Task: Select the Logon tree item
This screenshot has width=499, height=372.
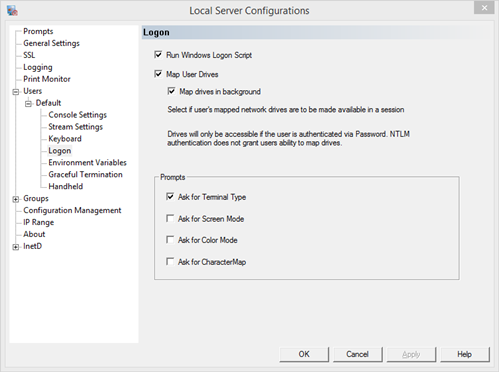Action: 60,151
